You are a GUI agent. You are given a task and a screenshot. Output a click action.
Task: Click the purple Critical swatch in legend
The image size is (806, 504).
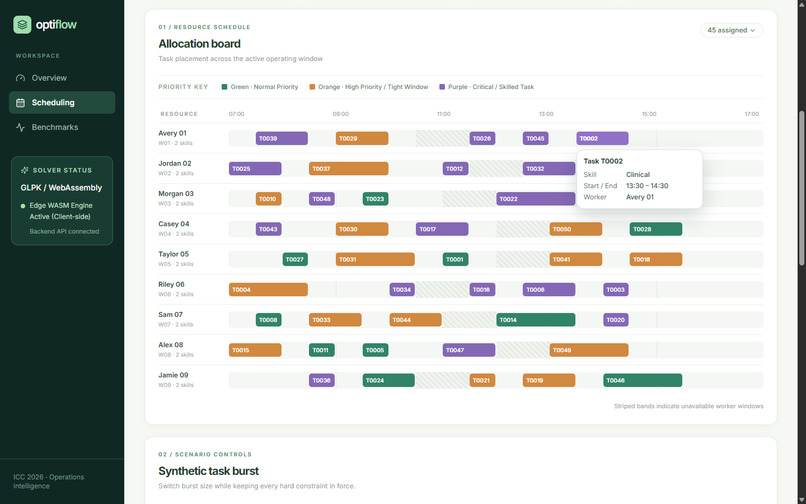pos(442,87)
